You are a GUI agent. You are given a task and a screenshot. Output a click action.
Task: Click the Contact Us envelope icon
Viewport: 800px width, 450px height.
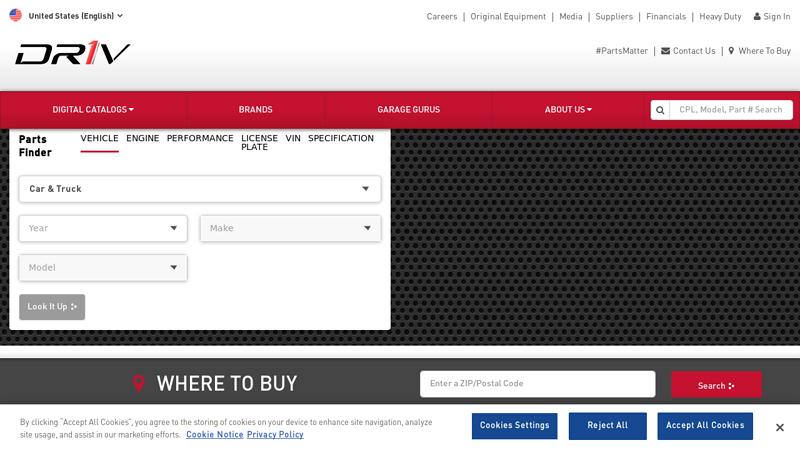click(x=665, y=51)
